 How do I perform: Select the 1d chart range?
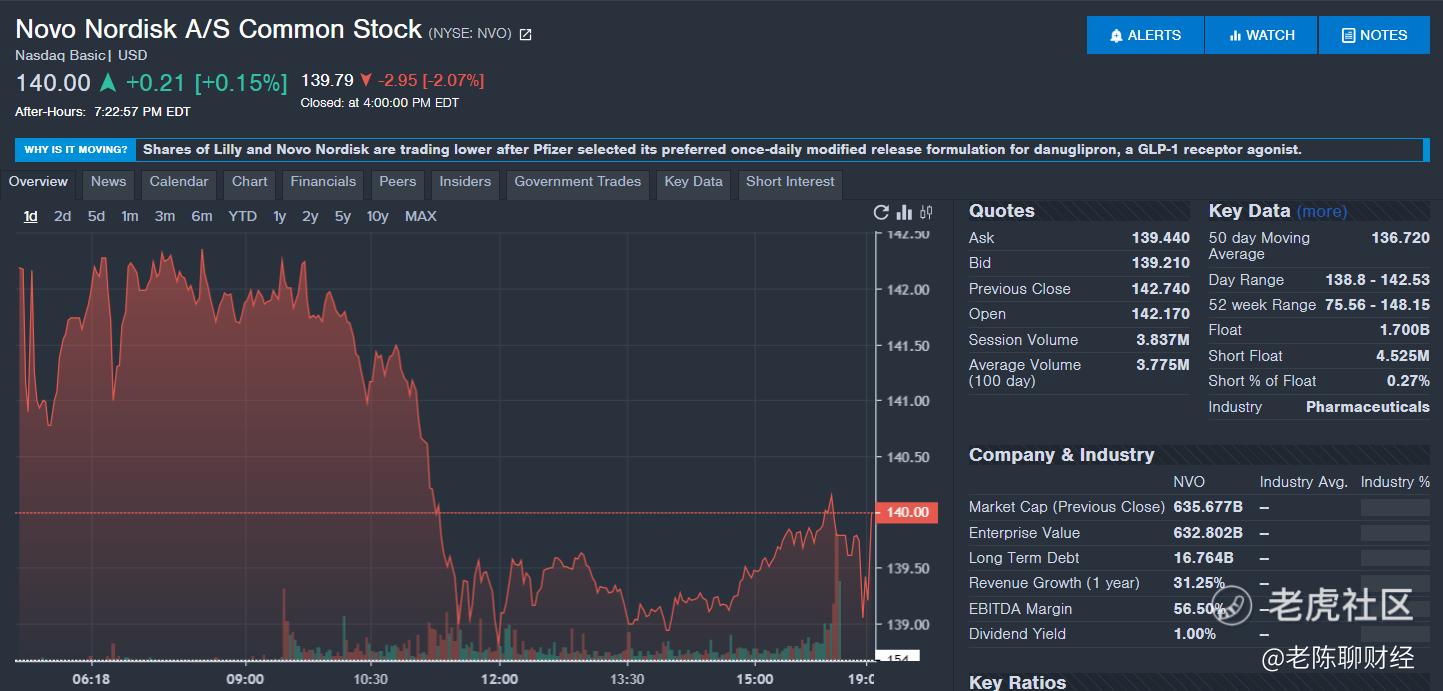click(x=31, y=216)
